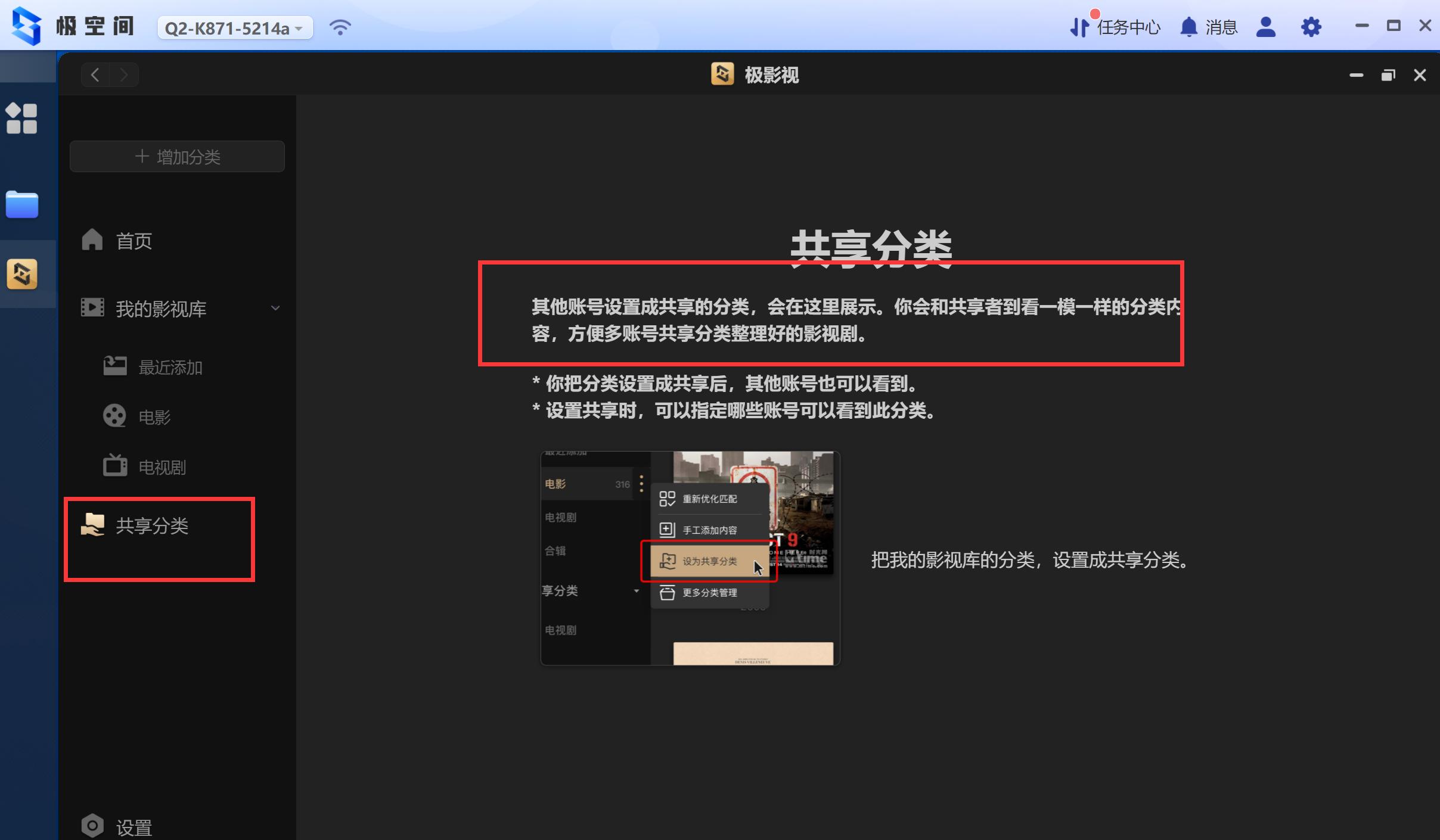Viewport: 1440px width, 840px height.
Task: Select the 极影视 icon in the left dock
Action: pos(22,273)
